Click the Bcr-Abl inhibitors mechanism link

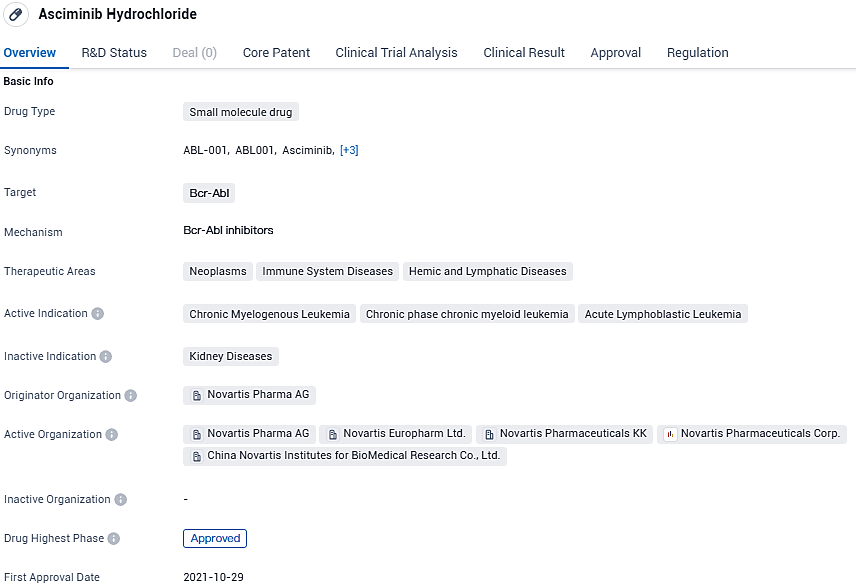click(228, 231)
